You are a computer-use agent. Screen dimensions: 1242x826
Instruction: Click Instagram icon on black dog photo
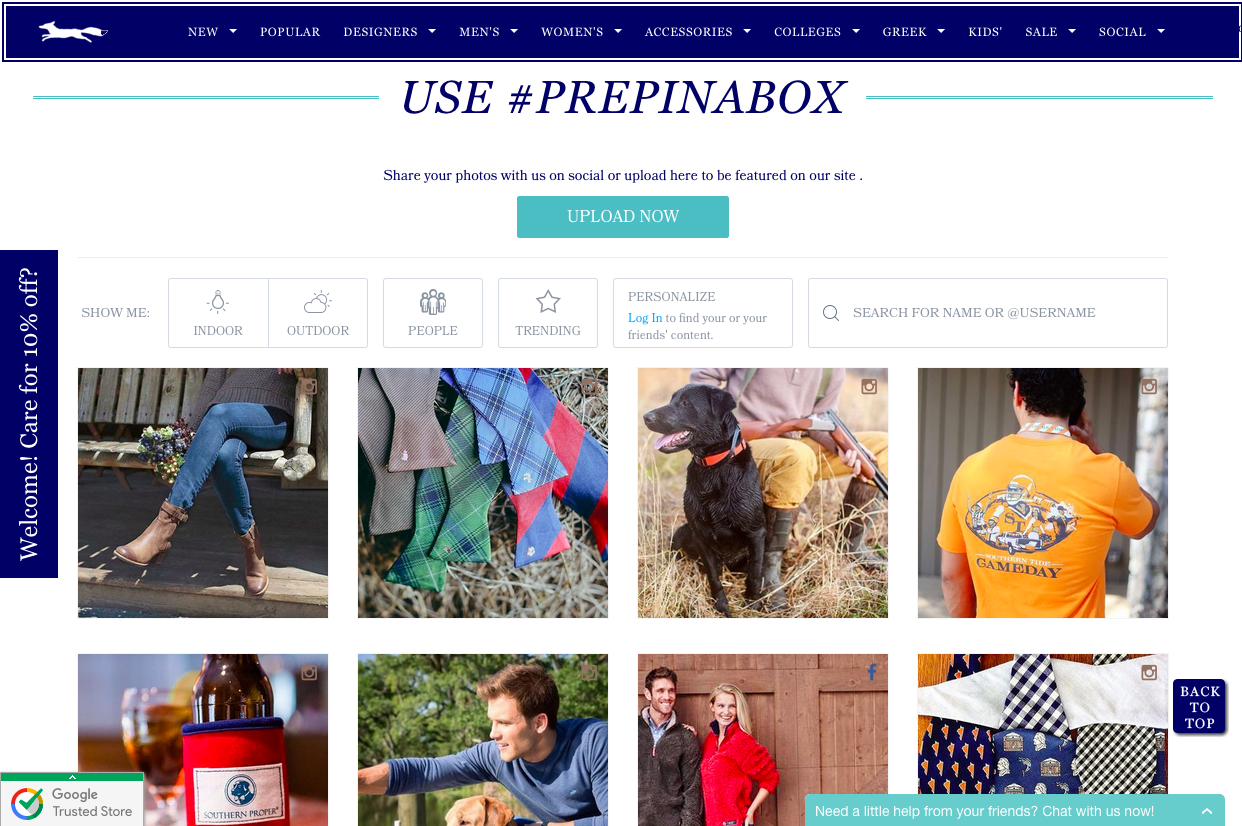pyautogui.click(x=869, y=386)
